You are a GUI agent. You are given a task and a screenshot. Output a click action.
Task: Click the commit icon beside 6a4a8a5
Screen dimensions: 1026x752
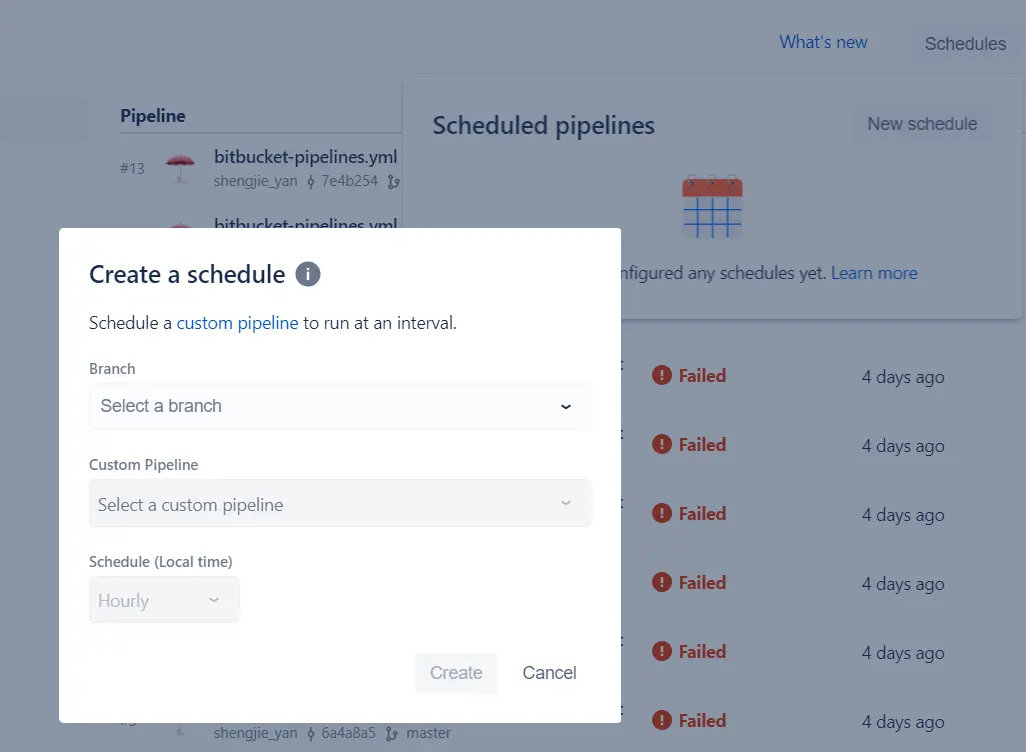point(310,733)
